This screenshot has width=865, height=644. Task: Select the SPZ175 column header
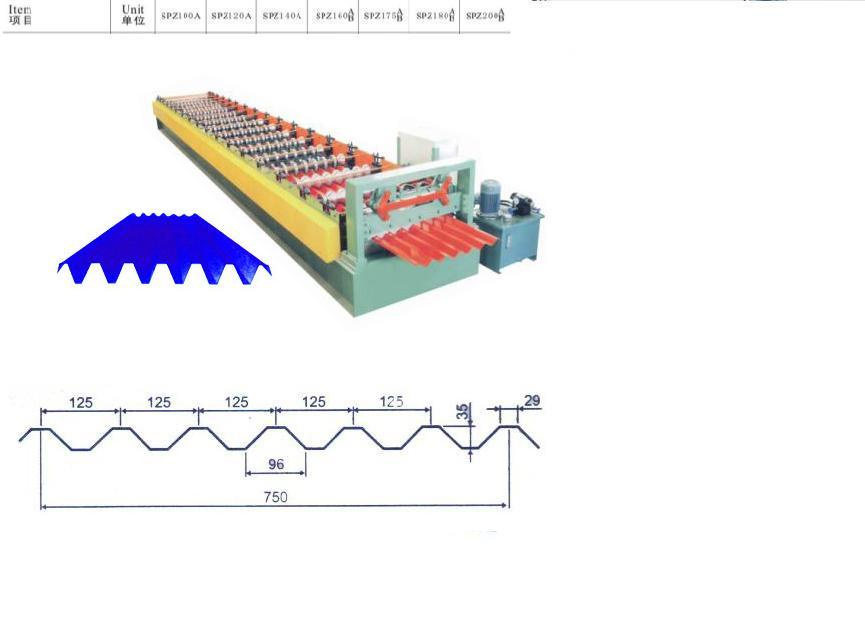point(384,16)
